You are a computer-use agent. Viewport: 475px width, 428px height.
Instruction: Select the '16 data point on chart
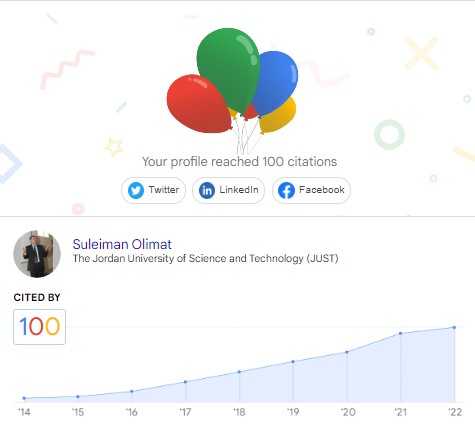(x=132, y=391)
